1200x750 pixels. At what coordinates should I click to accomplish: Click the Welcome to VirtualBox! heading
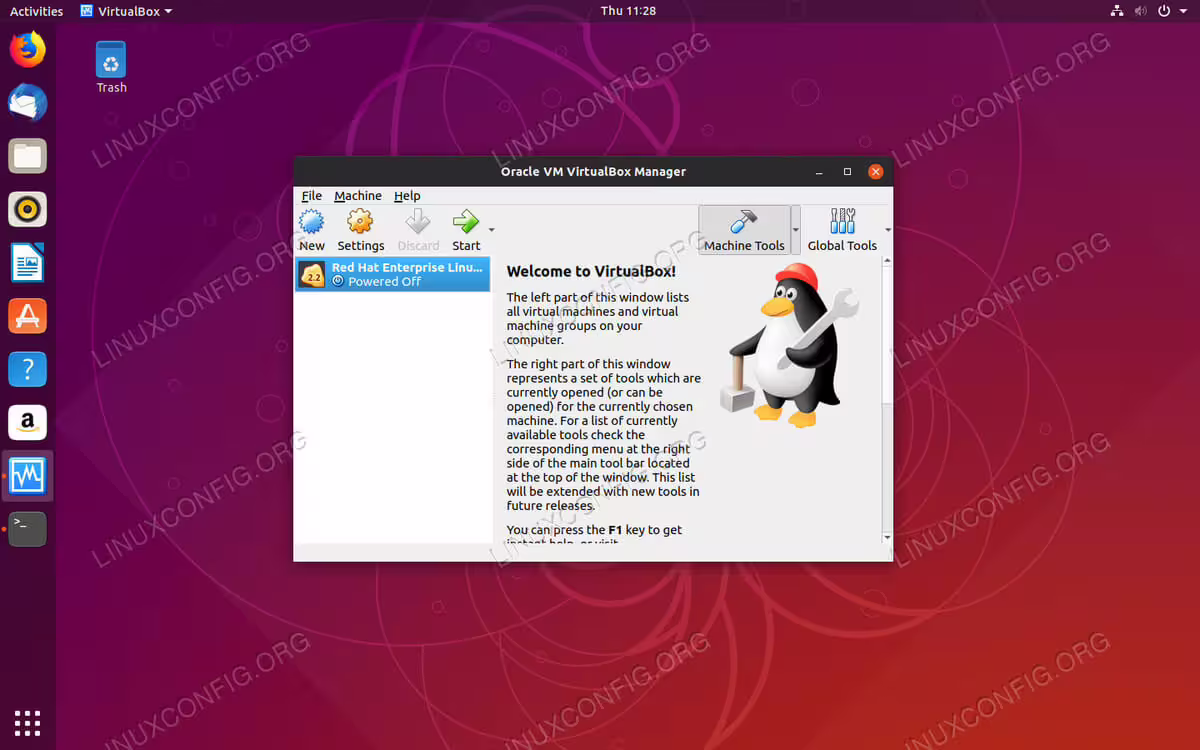pos(591,271)
